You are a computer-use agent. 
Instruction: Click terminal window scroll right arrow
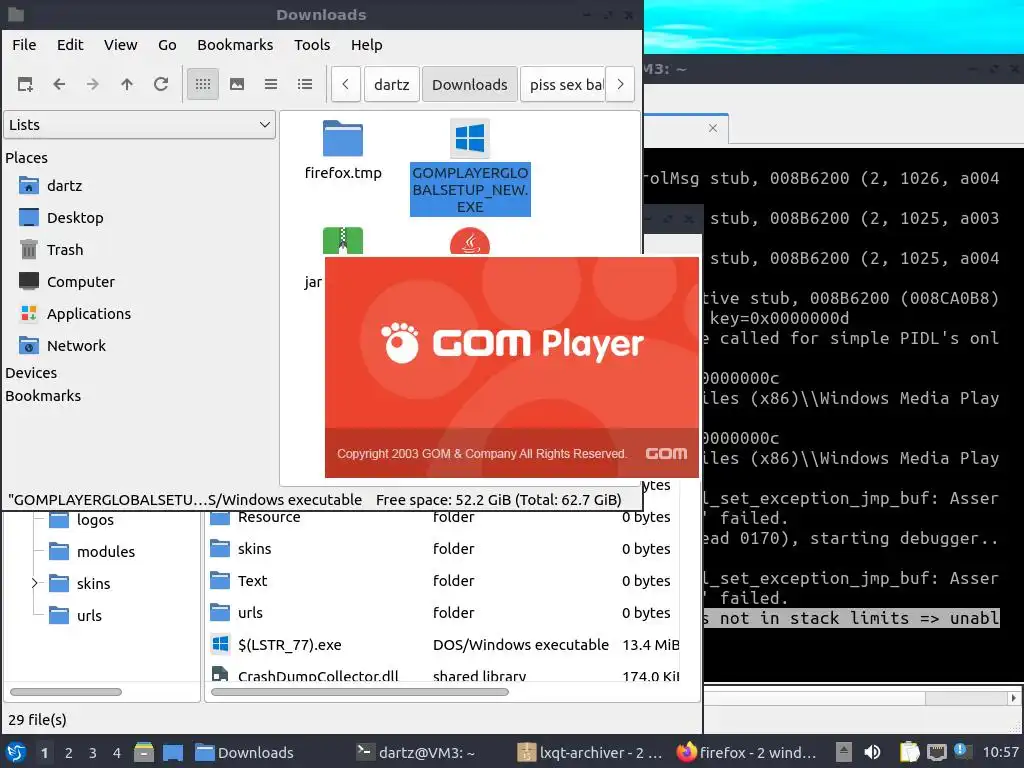point(1013,698)
